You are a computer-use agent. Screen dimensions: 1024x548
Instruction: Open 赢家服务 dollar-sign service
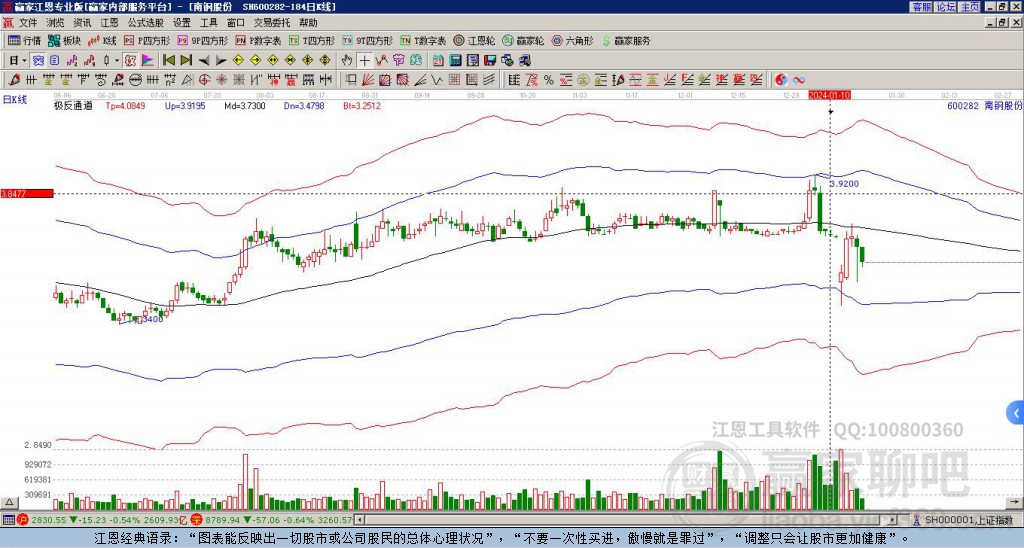pyautogui.click(x=626, y=40)
